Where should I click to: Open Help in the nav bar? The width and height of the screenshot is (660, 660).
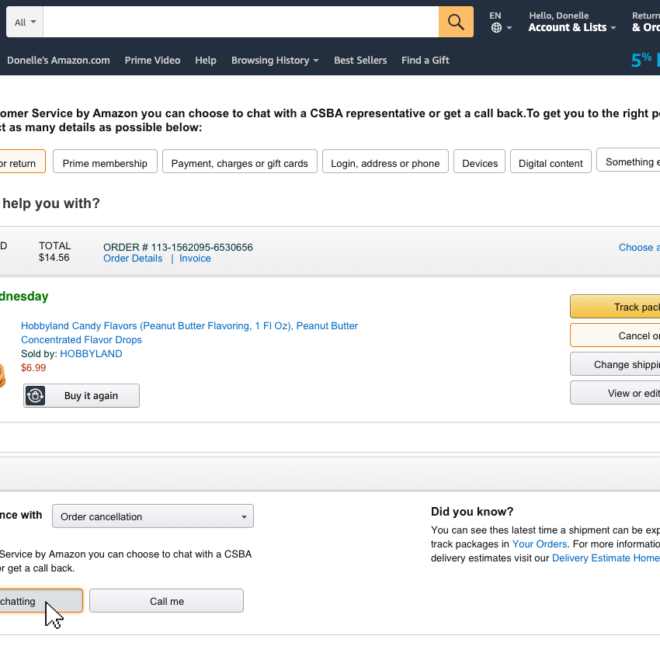coord(205,60)
